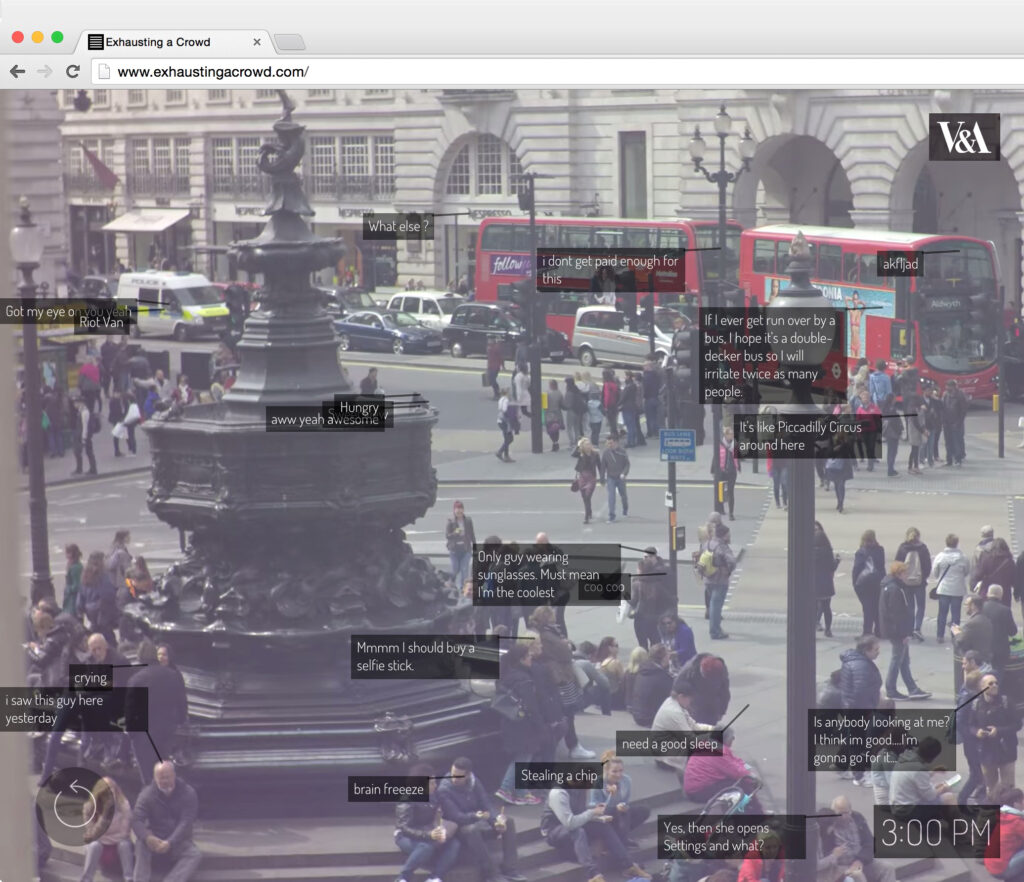Open a new browser tab

289,42
